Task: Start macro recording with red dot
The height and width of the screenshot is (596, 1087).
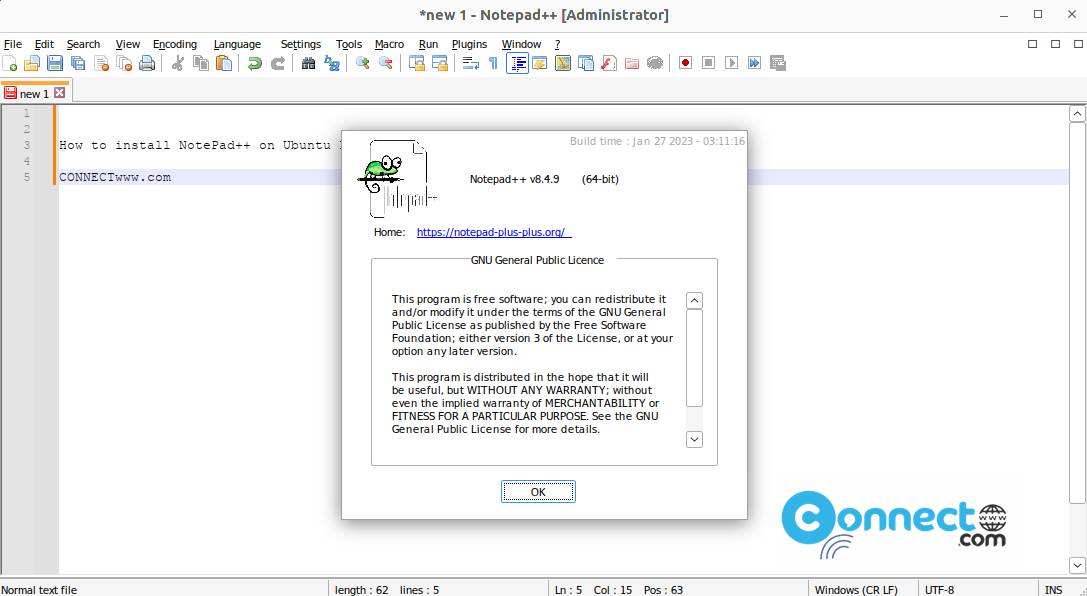Action: tap(686, 64)
